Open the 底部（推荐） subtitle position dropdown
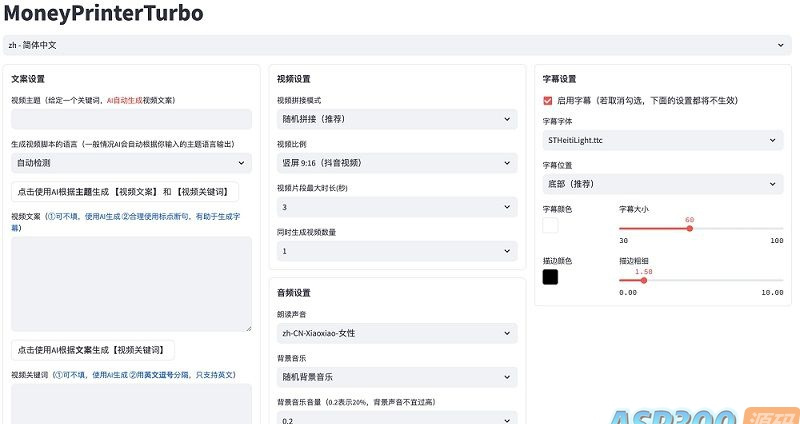 [x=663, y=184]
